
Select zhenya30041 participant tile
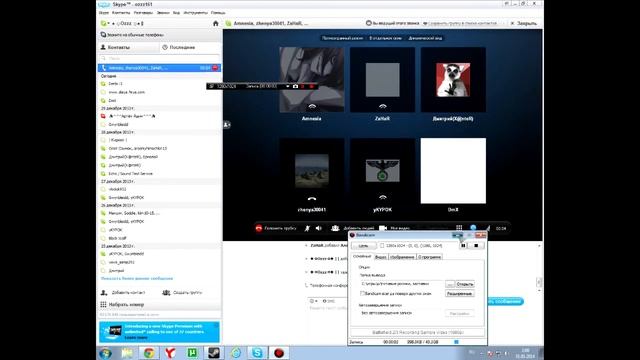coord(311,171)
